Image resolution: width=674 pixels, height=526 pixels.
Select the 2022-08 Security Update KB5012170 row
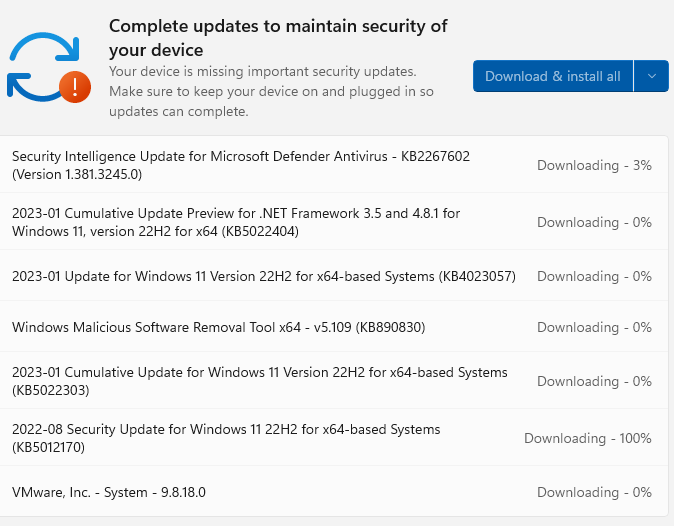(x=226, y=438)
